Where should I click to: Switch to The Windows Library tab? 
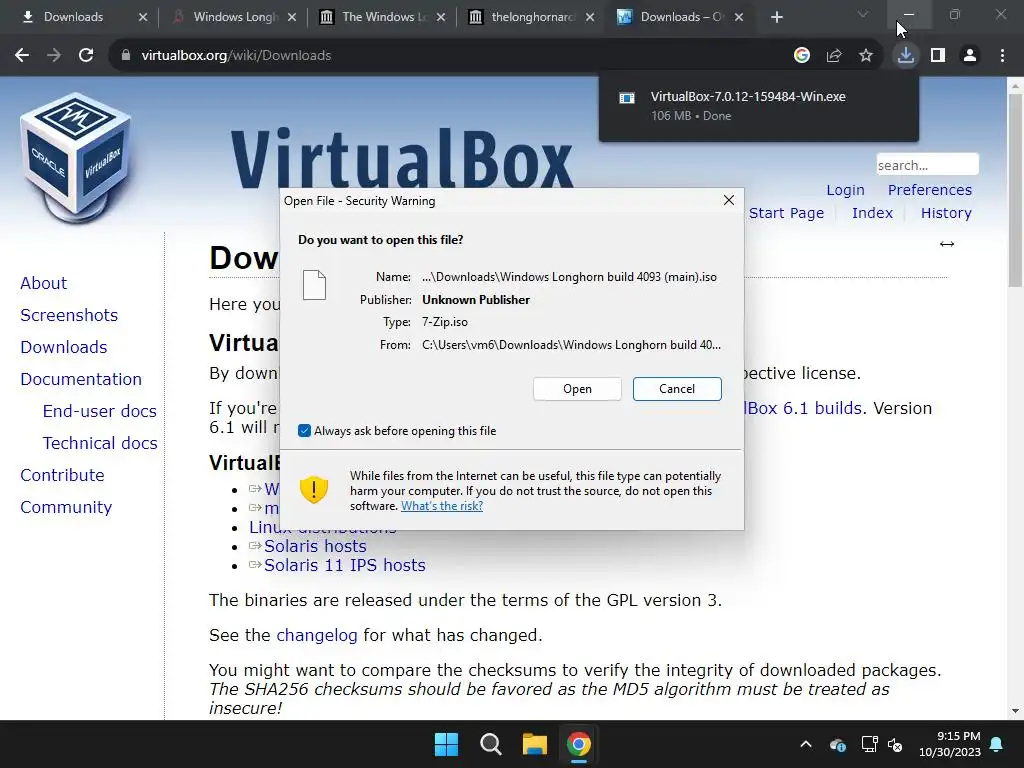(x=382, y=17)
